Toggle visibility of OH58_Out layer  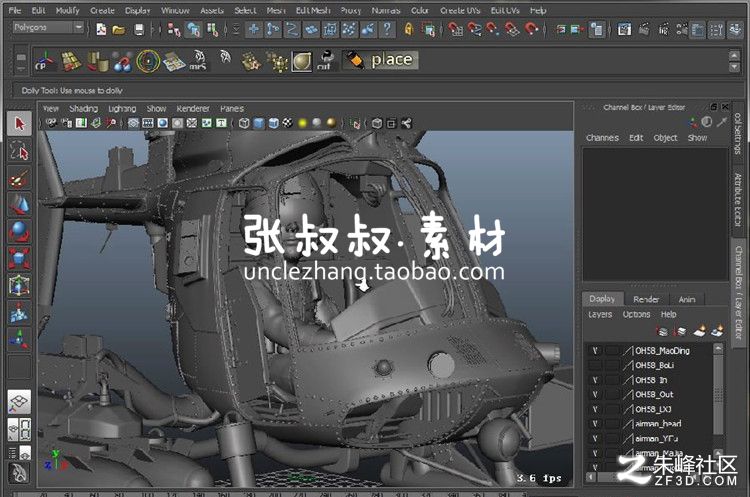click(x=595, y=395)
